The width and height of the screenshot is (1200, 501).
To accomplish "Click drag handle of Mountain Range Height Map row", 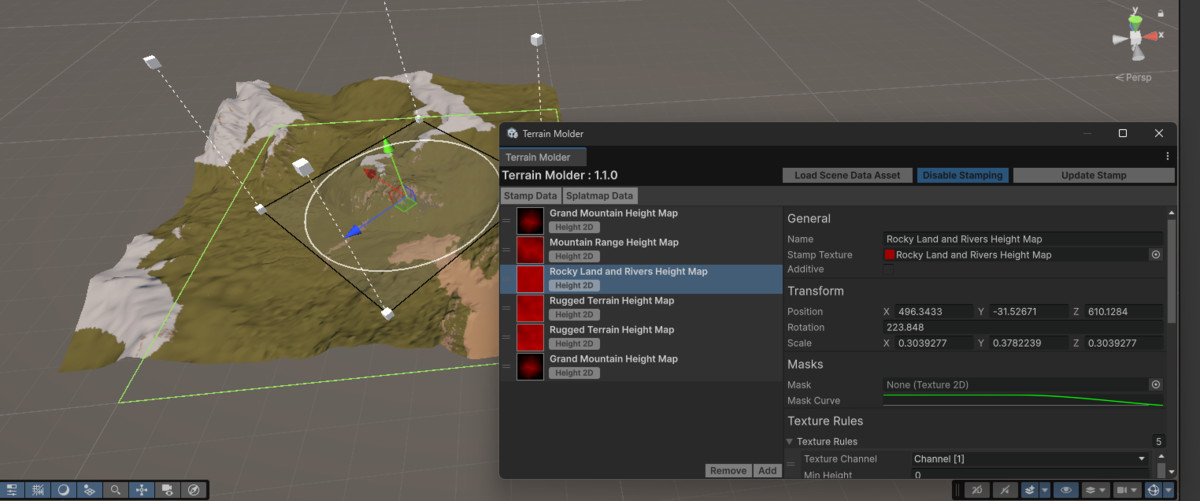I will point(507,250).
